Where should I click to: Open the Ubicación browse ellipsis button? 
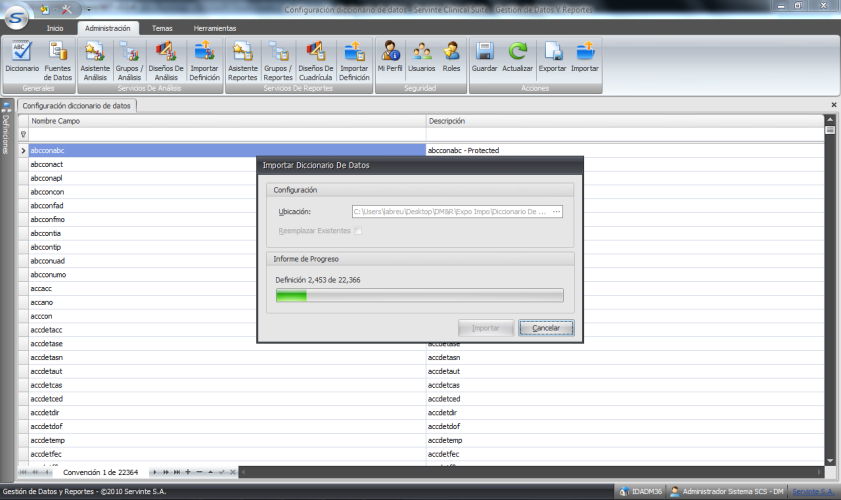tap(557, 212)
